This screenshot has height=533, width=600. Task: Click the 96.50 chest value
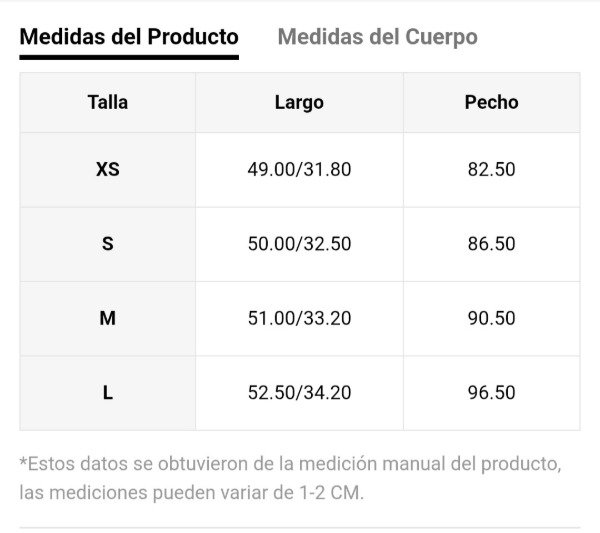[491, 393]
